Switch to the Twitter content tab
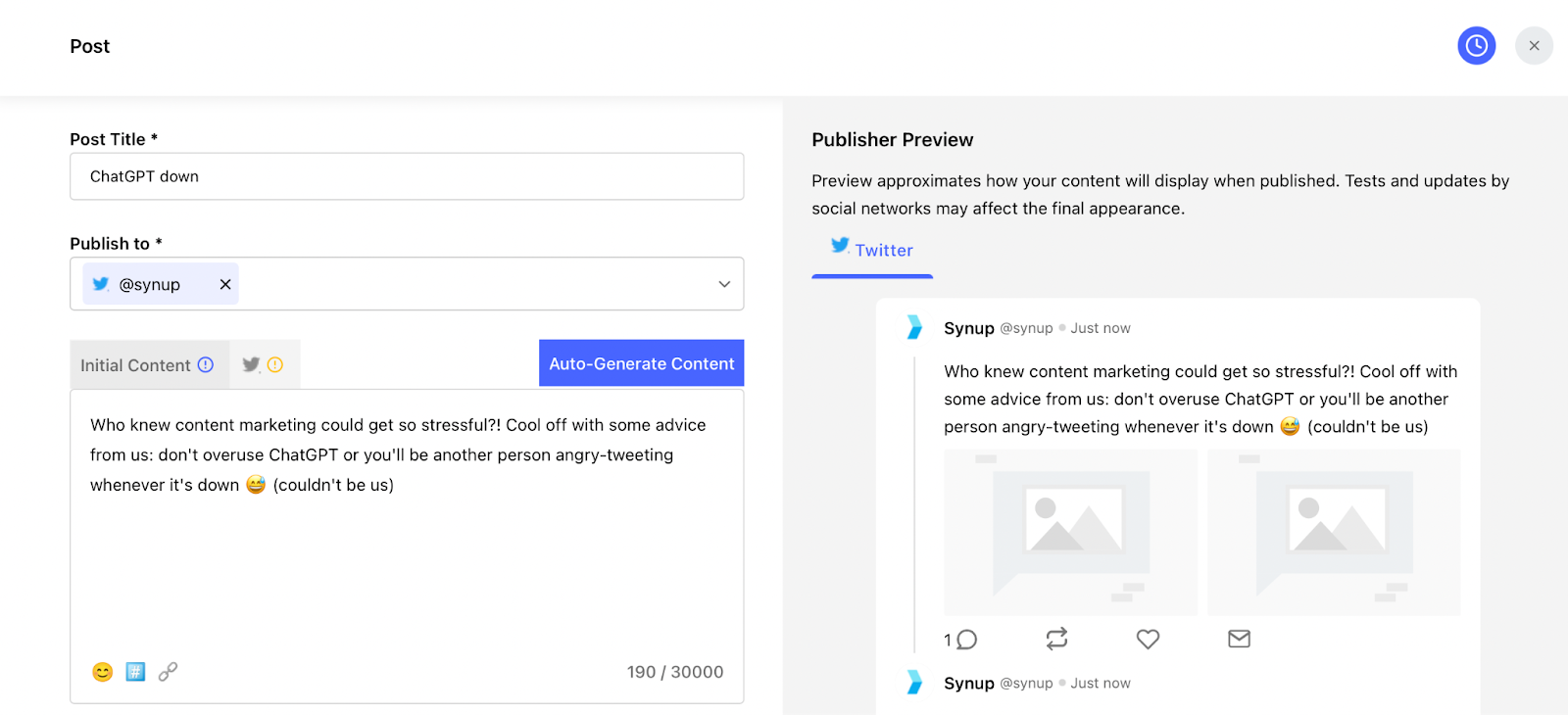This screenshot has height=715, width=1568. (x=265, y=364)
